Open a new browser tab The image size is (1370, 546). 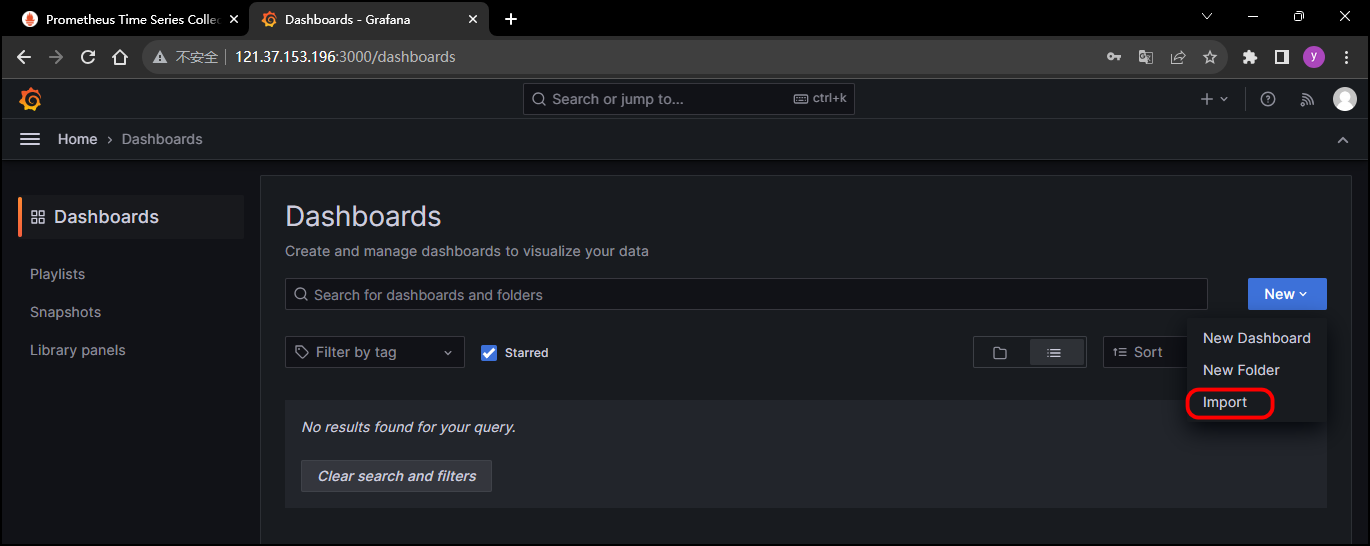point(511,19)
